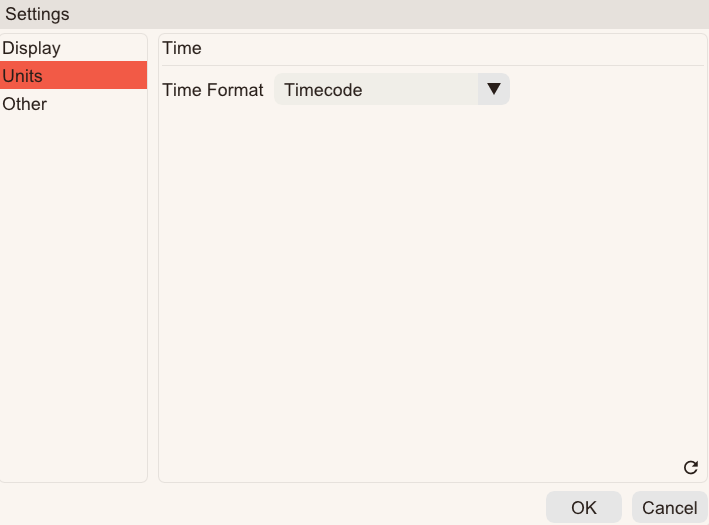Dismiss the Settings dialog with Cancel

click(670, 508)
